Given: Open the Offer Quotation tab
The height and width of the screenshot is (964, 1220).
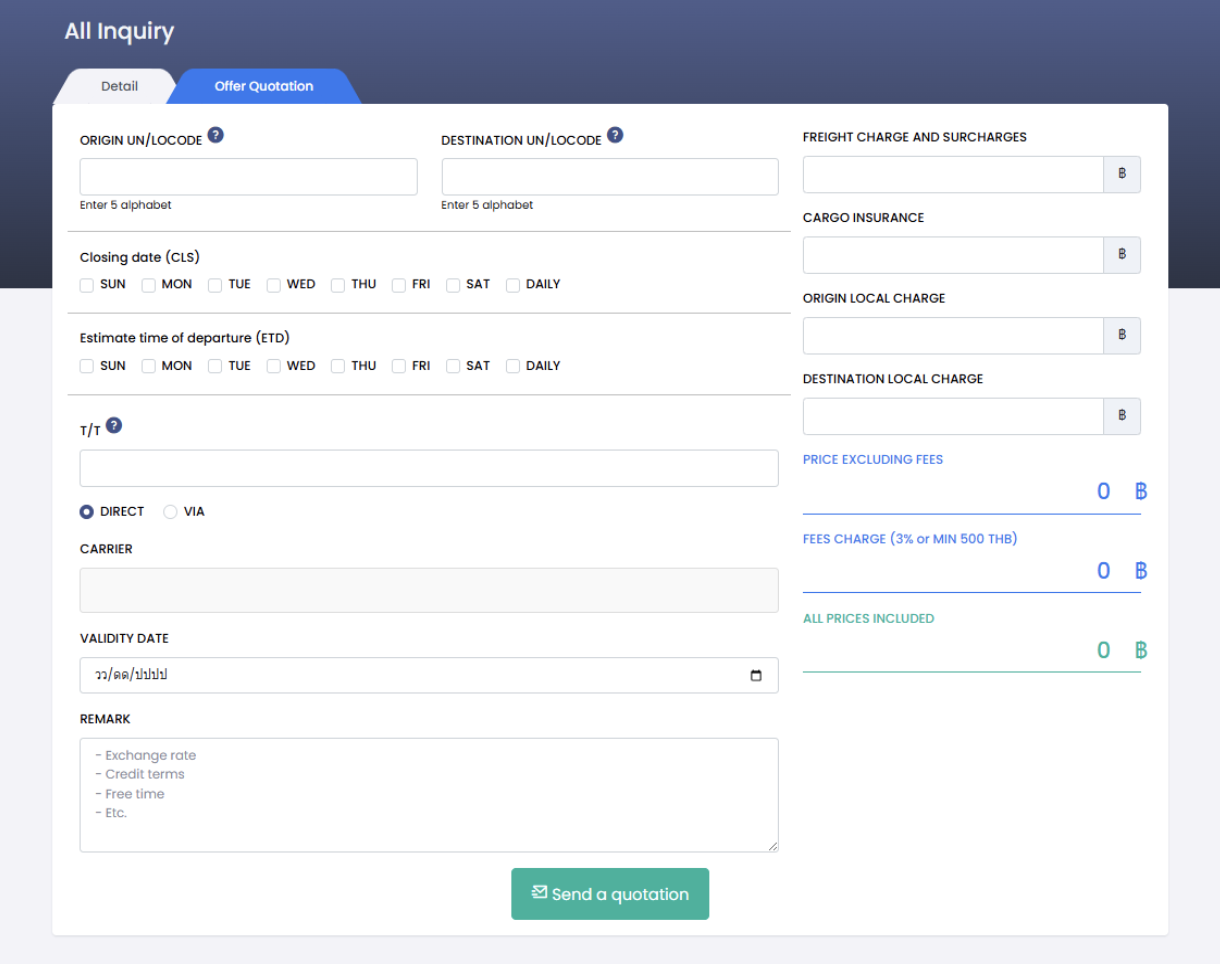Looking at the screenshot, I should click(264, 86).
